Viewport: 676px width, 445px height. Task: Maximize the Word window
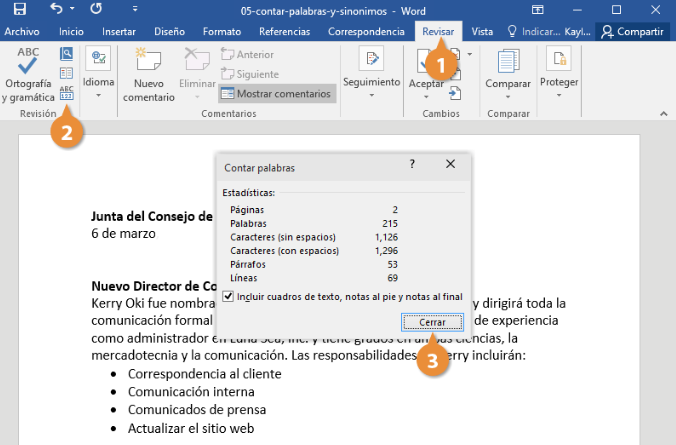point(617,9)
